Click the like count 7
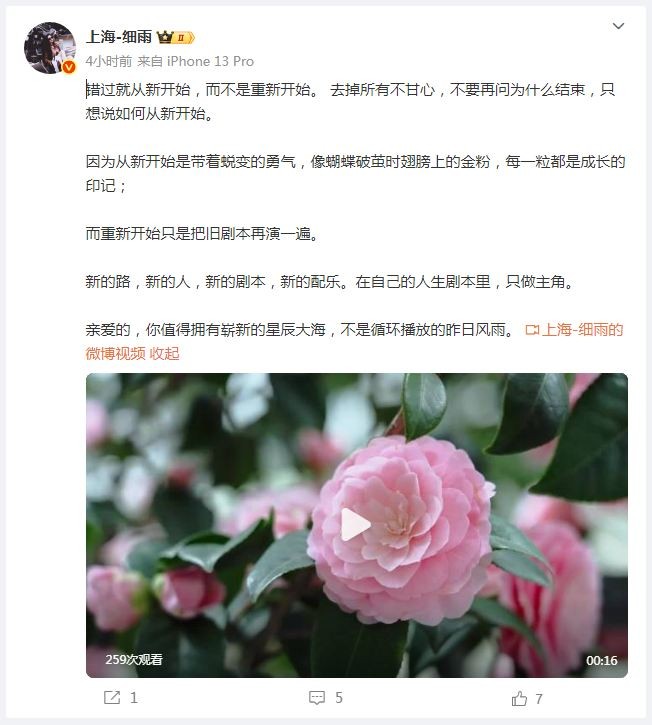The width and height of the screenshot is (652, 725). pos(539,699)
